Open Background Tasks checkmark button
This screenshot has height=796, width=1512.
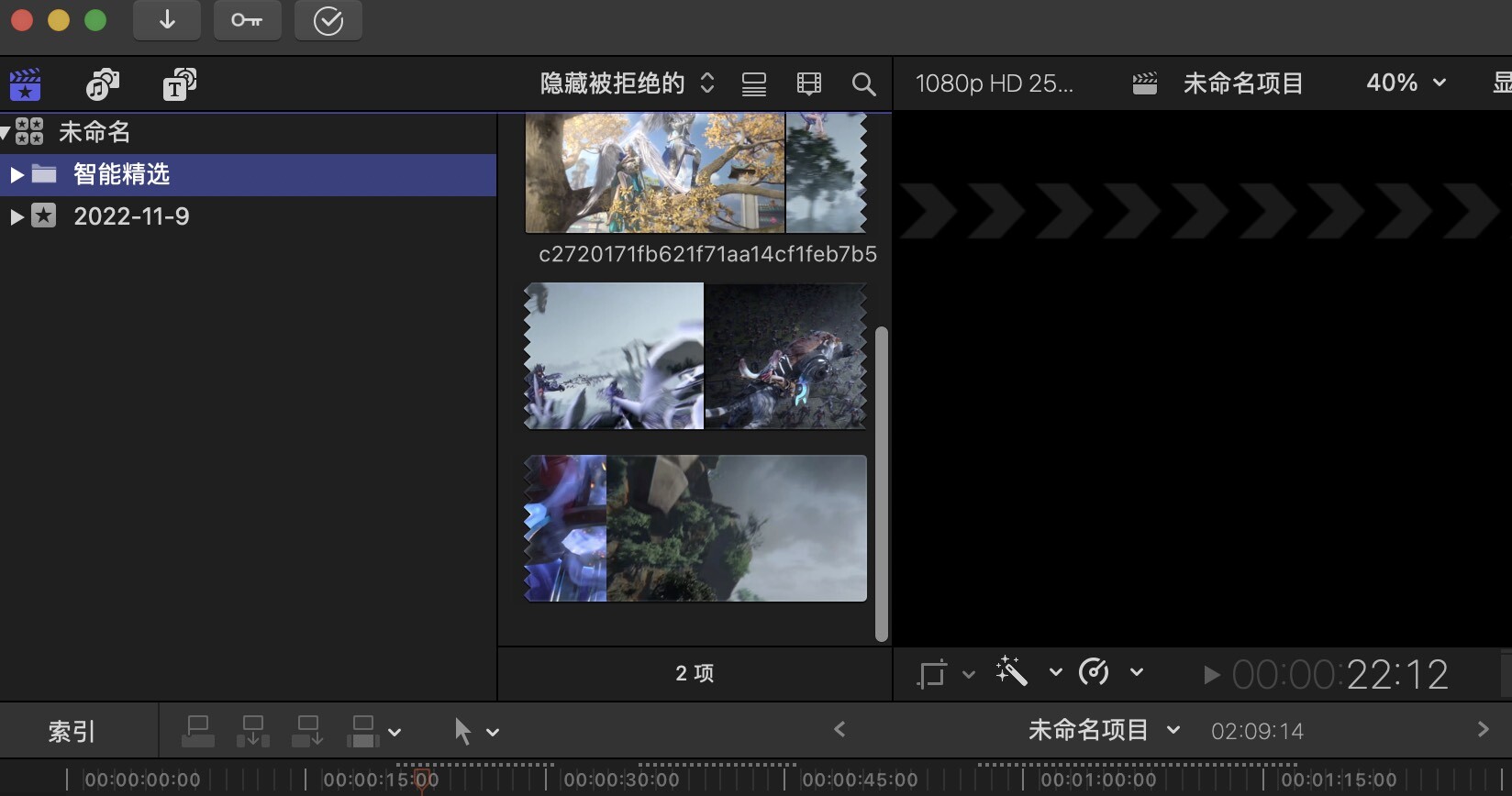pos(328,20)
